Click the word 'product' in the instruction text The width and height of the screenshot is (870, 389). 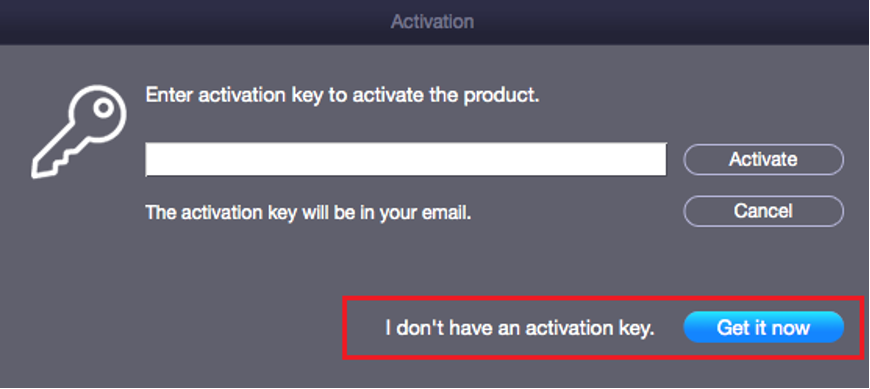click(x=501, y=96)
